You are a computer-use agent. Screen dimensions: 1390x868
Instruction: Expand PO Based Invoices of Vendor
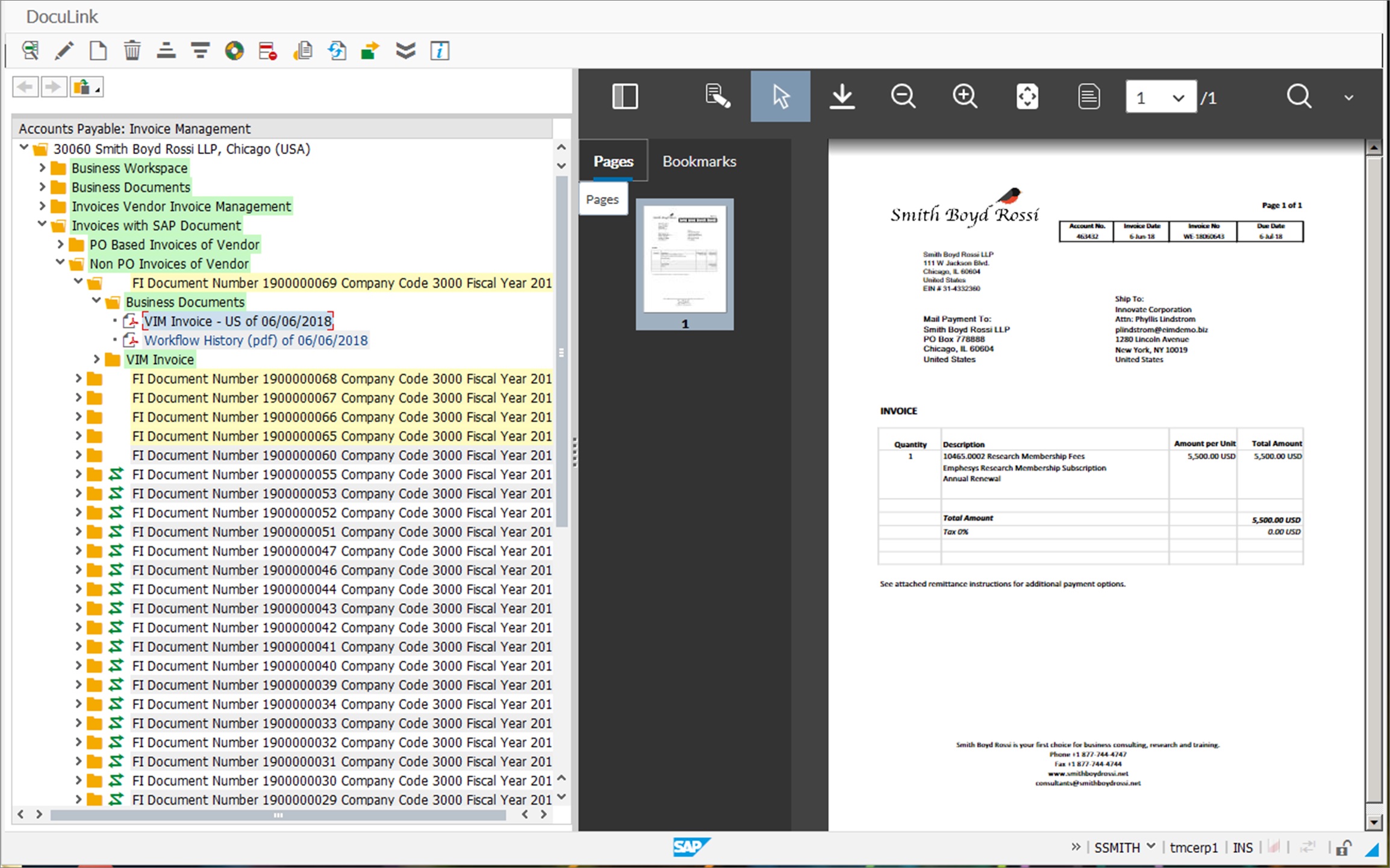[60, 244]
